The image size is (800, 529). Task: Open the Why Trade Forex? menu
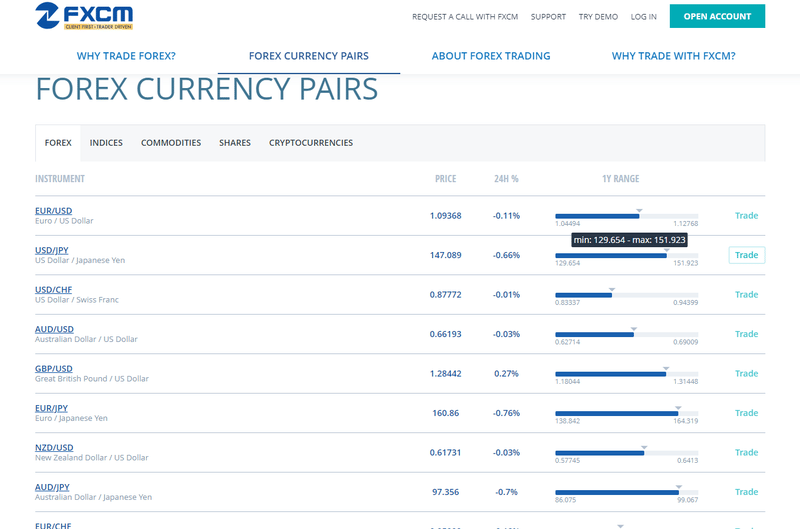pyautogui.click(x=126, y=56)
